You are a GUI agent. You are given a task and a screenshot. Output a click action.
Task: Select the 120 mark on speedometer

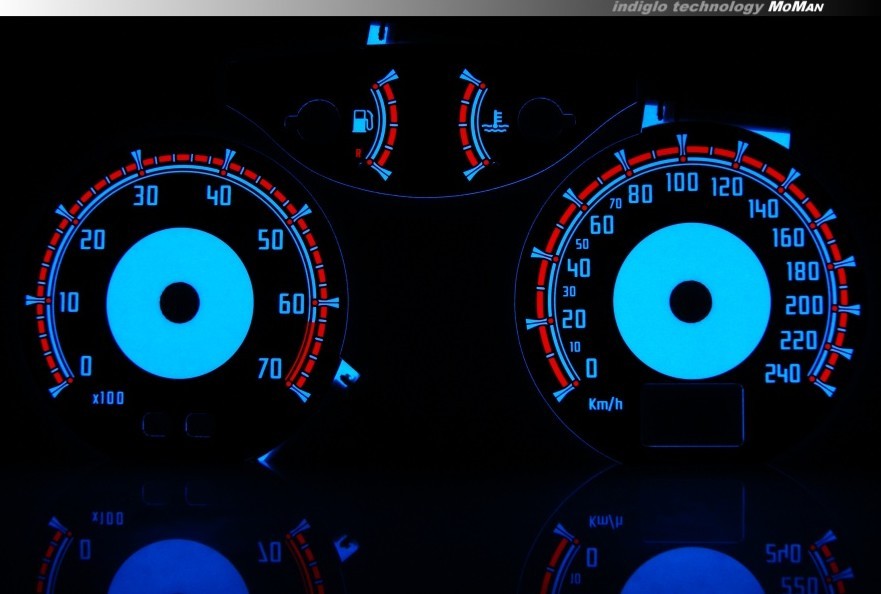pos(727,187)
